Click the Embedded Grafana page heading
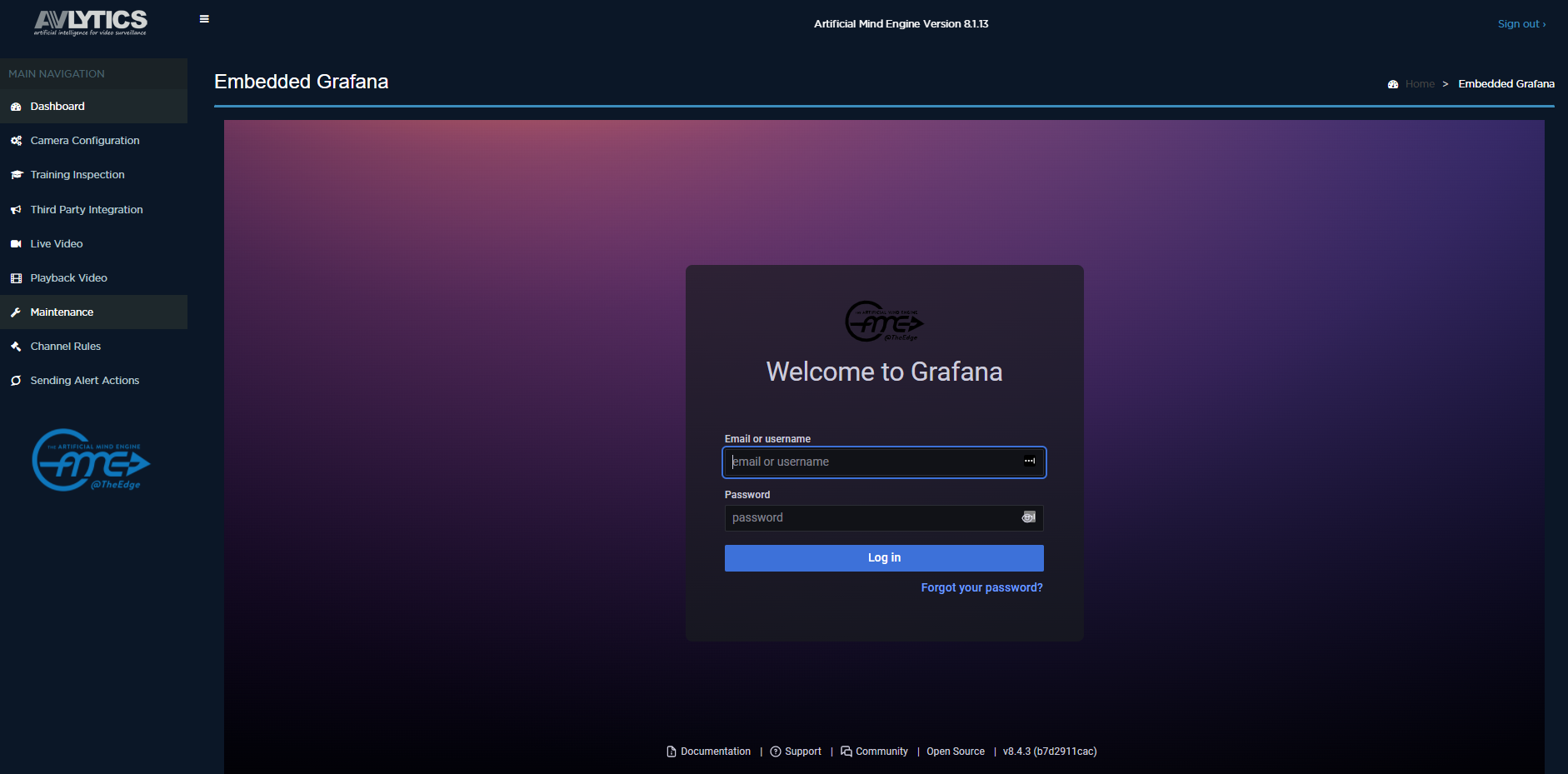This screenshot has height=774, width=1568. [301, 82]
